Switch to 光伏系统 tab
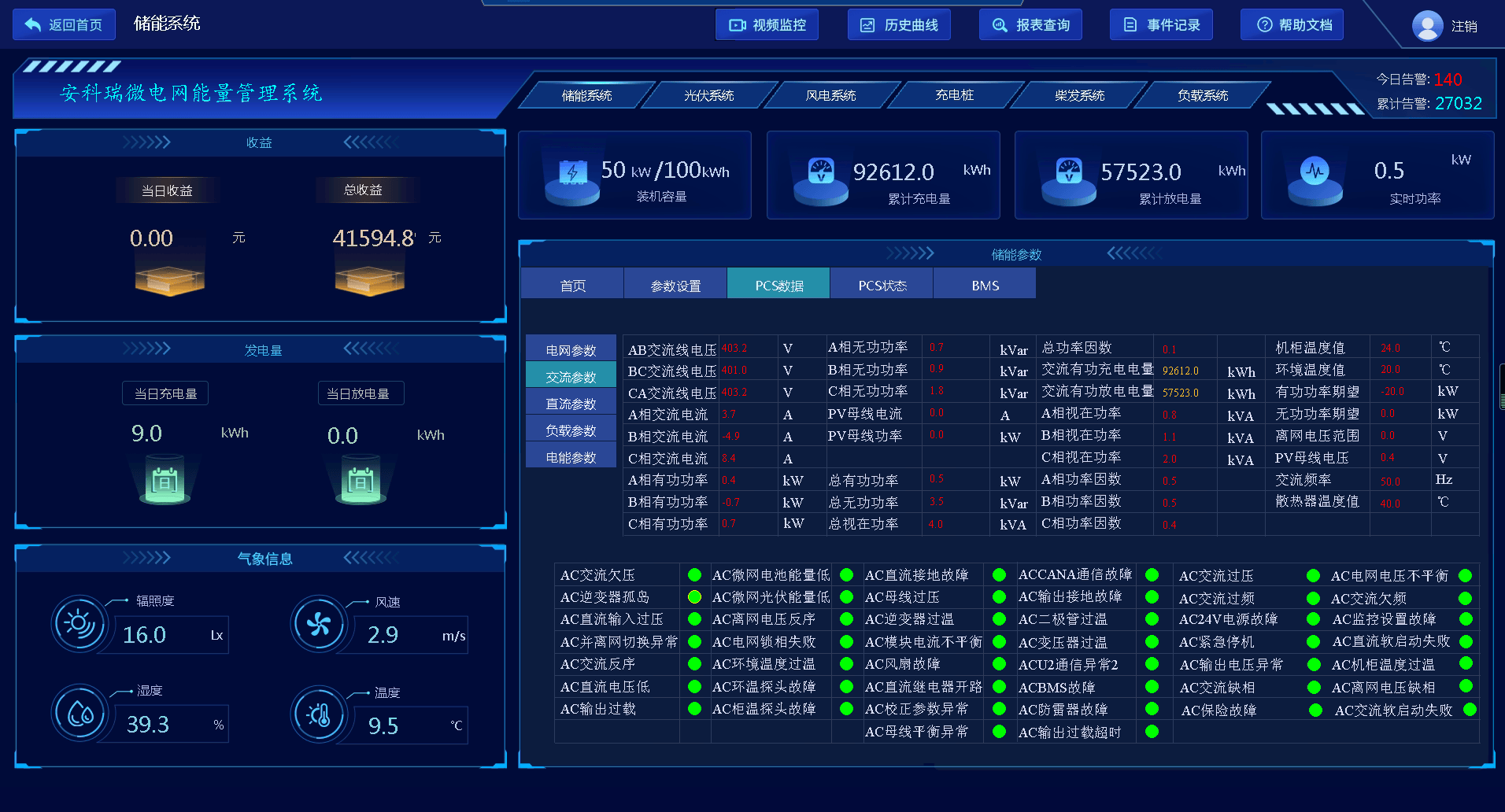The height and width of the screenshot is (812, 1505). (708, 95)
